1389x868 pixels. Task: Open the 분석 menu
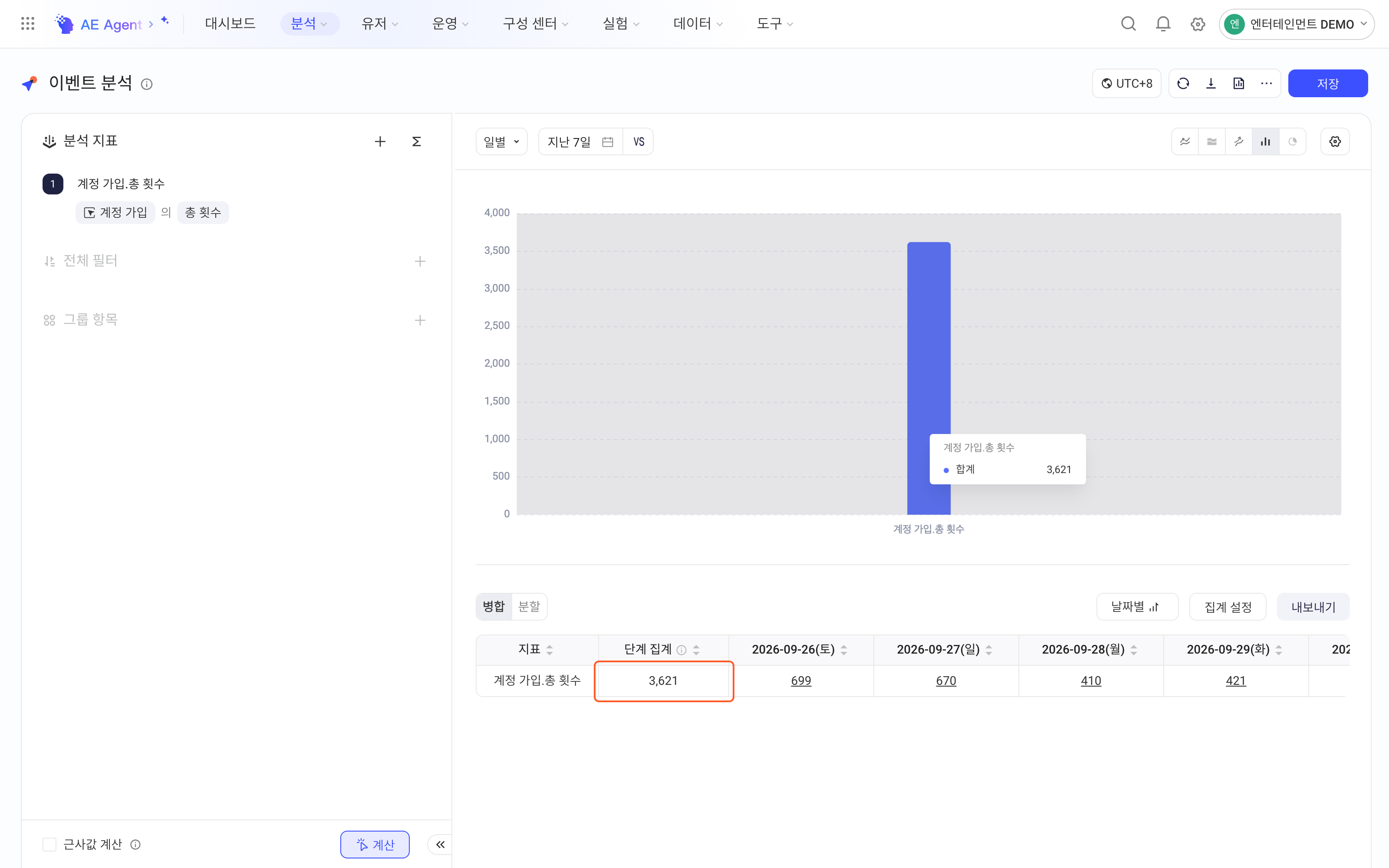pos(309,23)
